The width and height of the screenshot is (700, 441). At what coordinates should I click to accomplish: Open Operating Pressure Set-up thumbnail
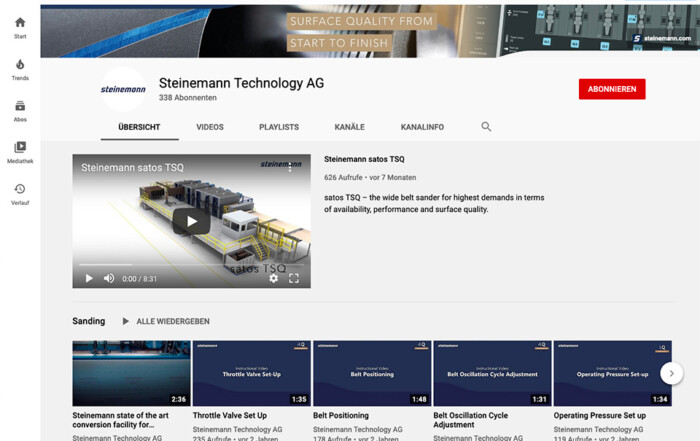(x=612, y=373)
